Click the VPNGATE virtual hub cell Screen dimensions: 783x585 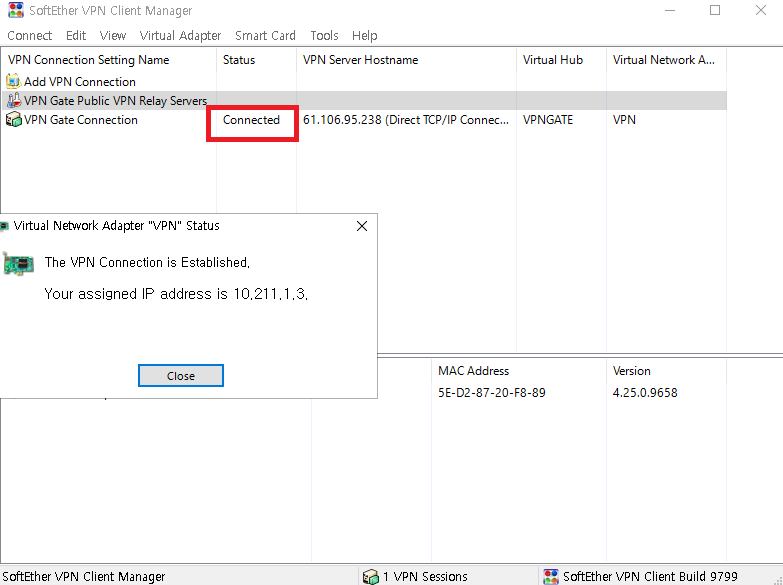(x=548, y=120)
